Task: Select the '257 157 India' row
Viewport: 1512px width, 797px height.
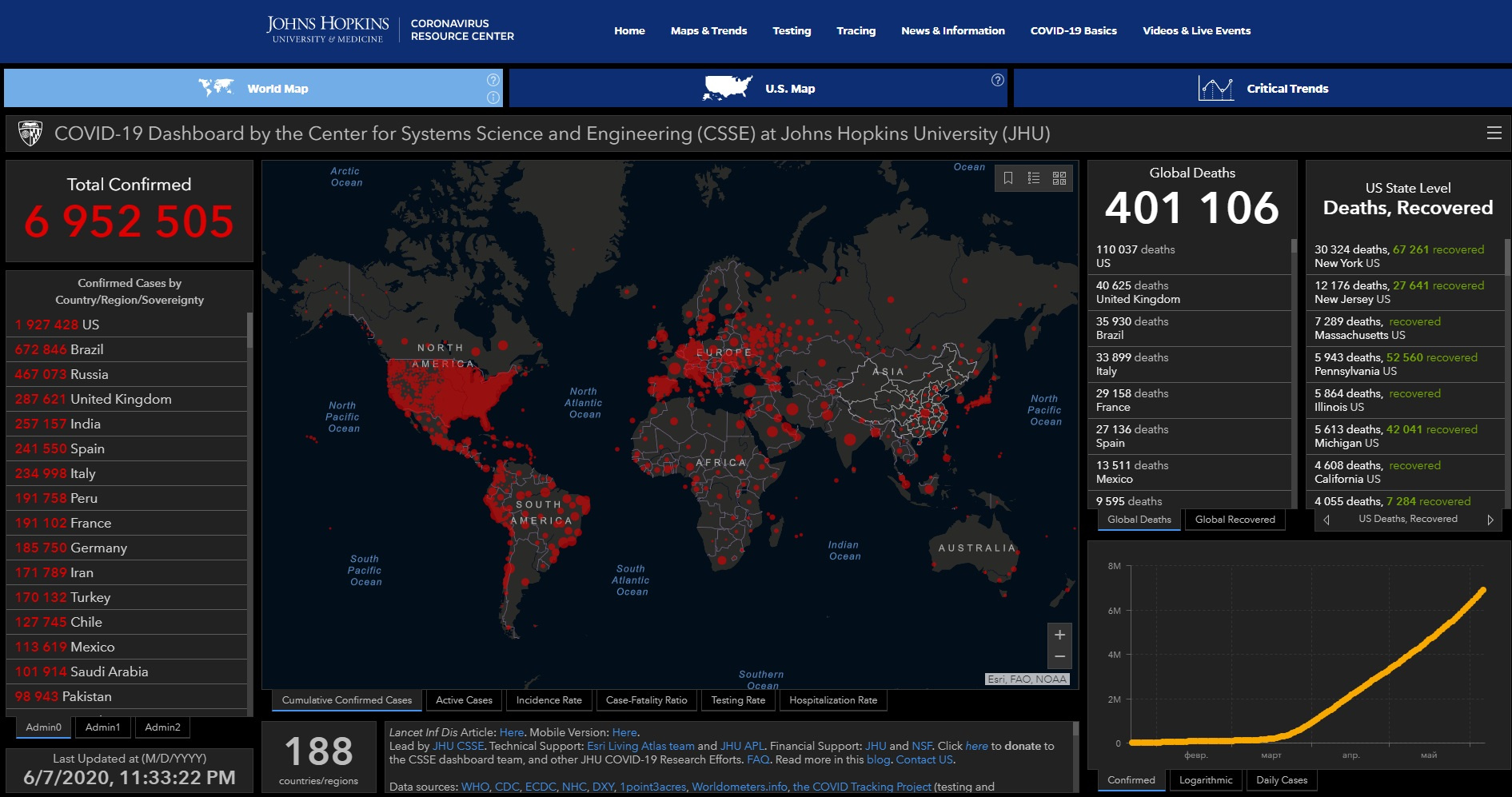Action: point(128,424)
